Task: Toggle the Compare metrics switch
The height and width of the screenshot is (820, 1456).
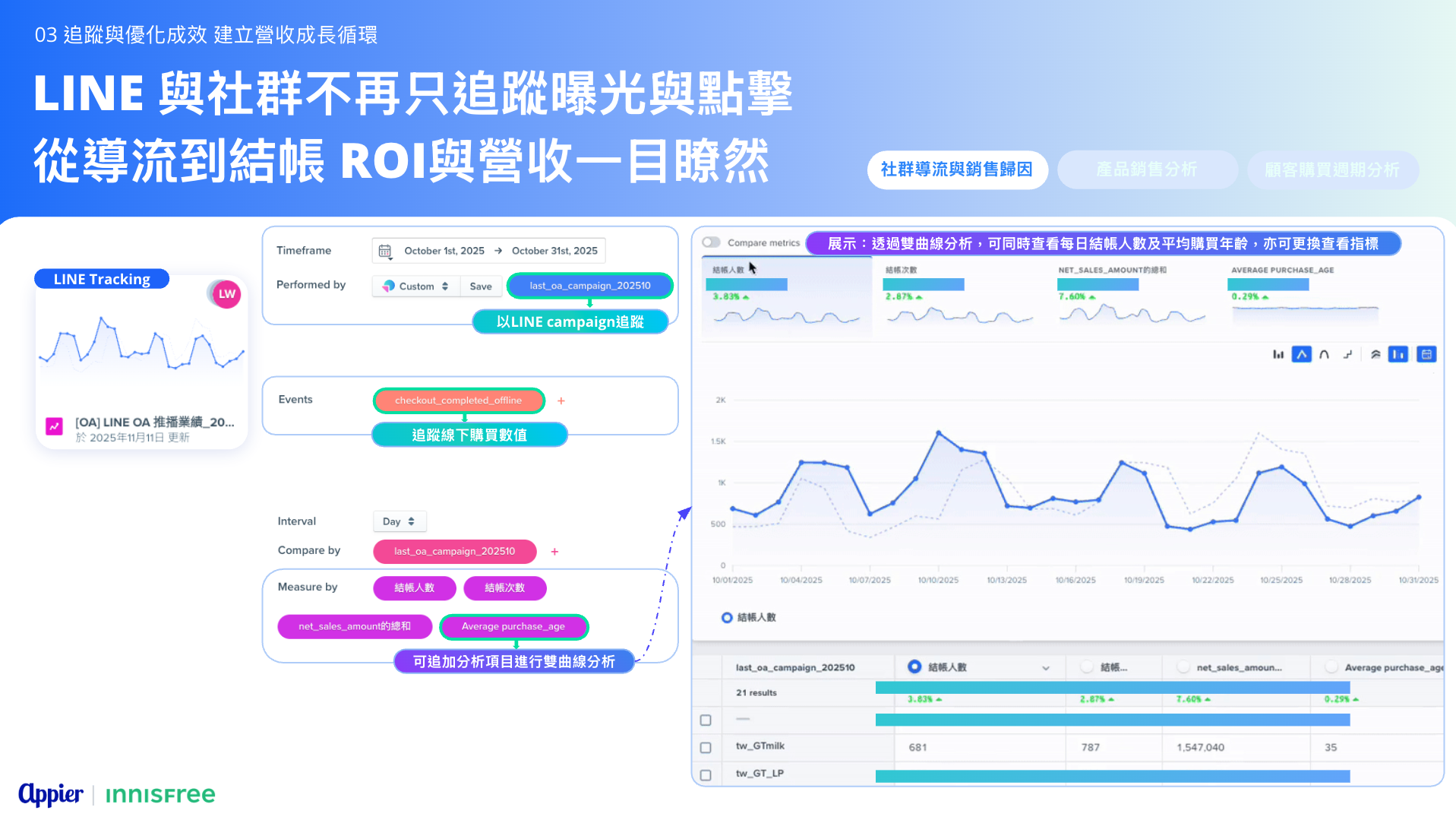Action: click(x=711, y=242)
